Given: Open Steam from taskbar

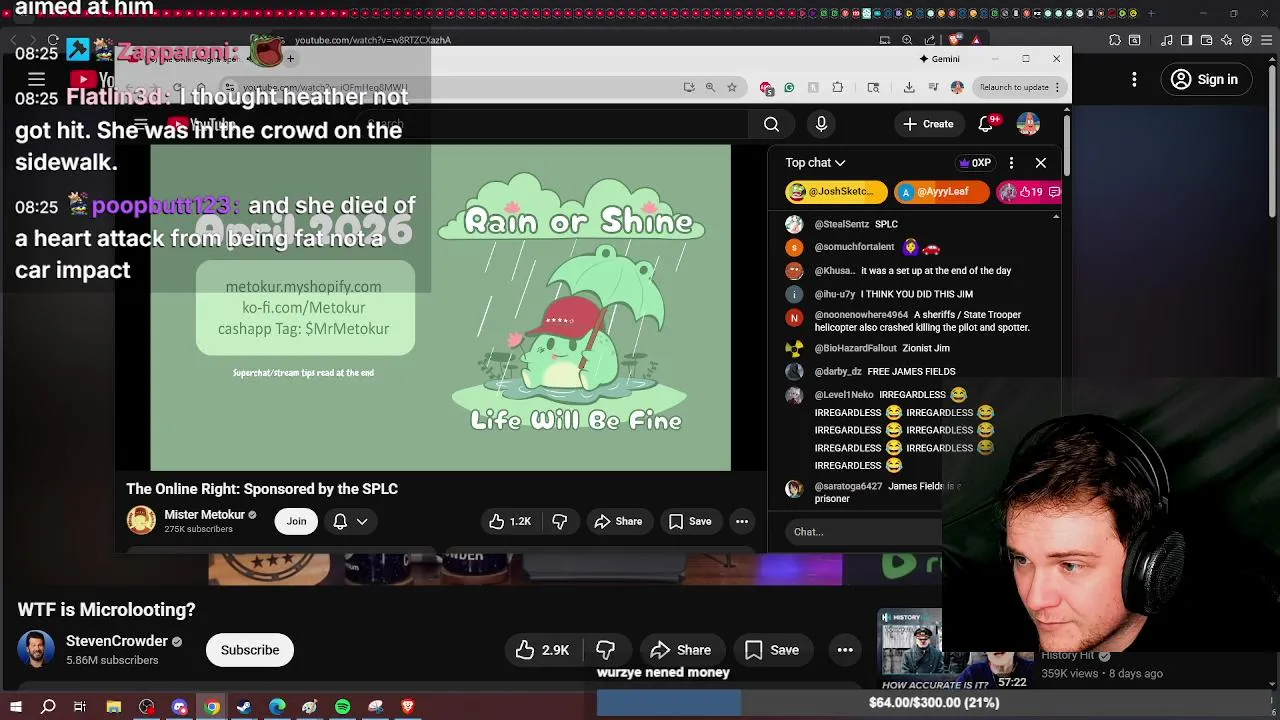Looking at the screenshot, I should pyautogui.click(x=245, y=707).
